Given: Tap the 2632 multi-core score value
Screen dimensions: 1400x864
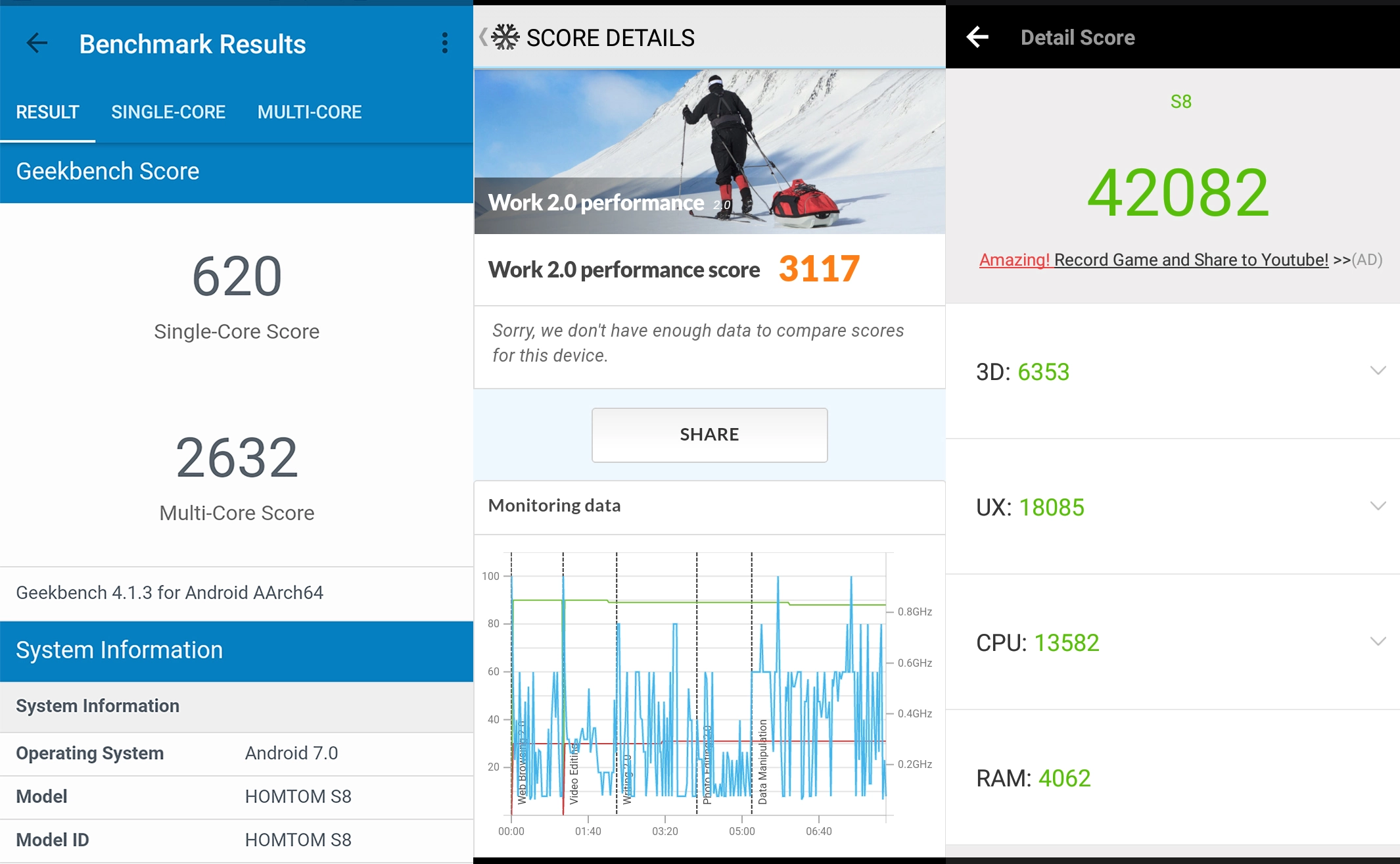Looking at the screenshot, I should click(237, 458).
